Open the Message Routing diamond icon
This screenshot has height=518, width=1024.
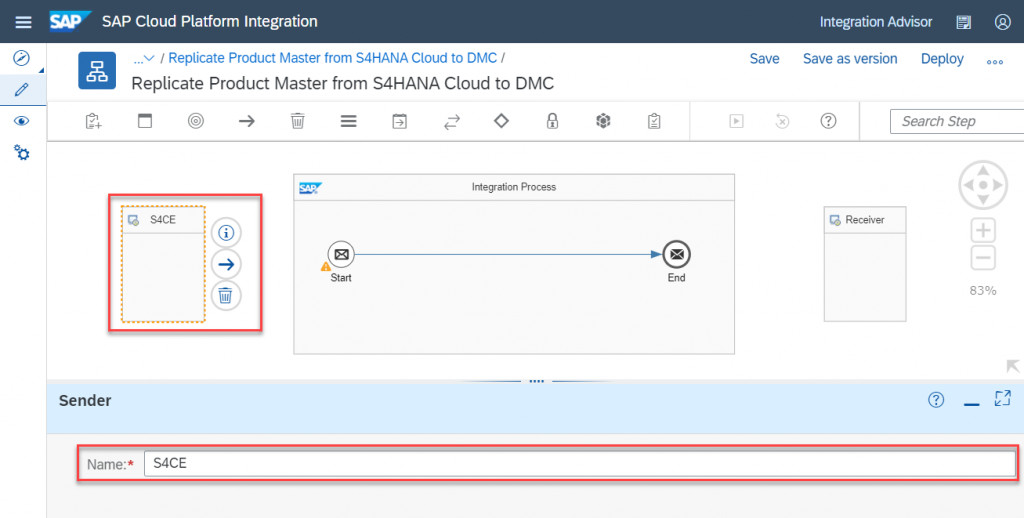(501, 121)
